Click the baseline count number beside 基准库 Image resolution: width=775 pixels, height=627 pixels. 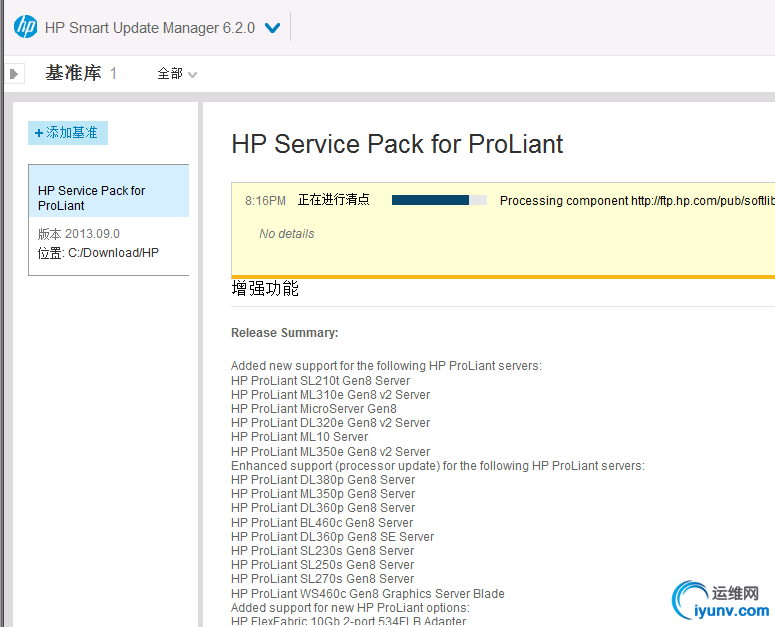114,74
